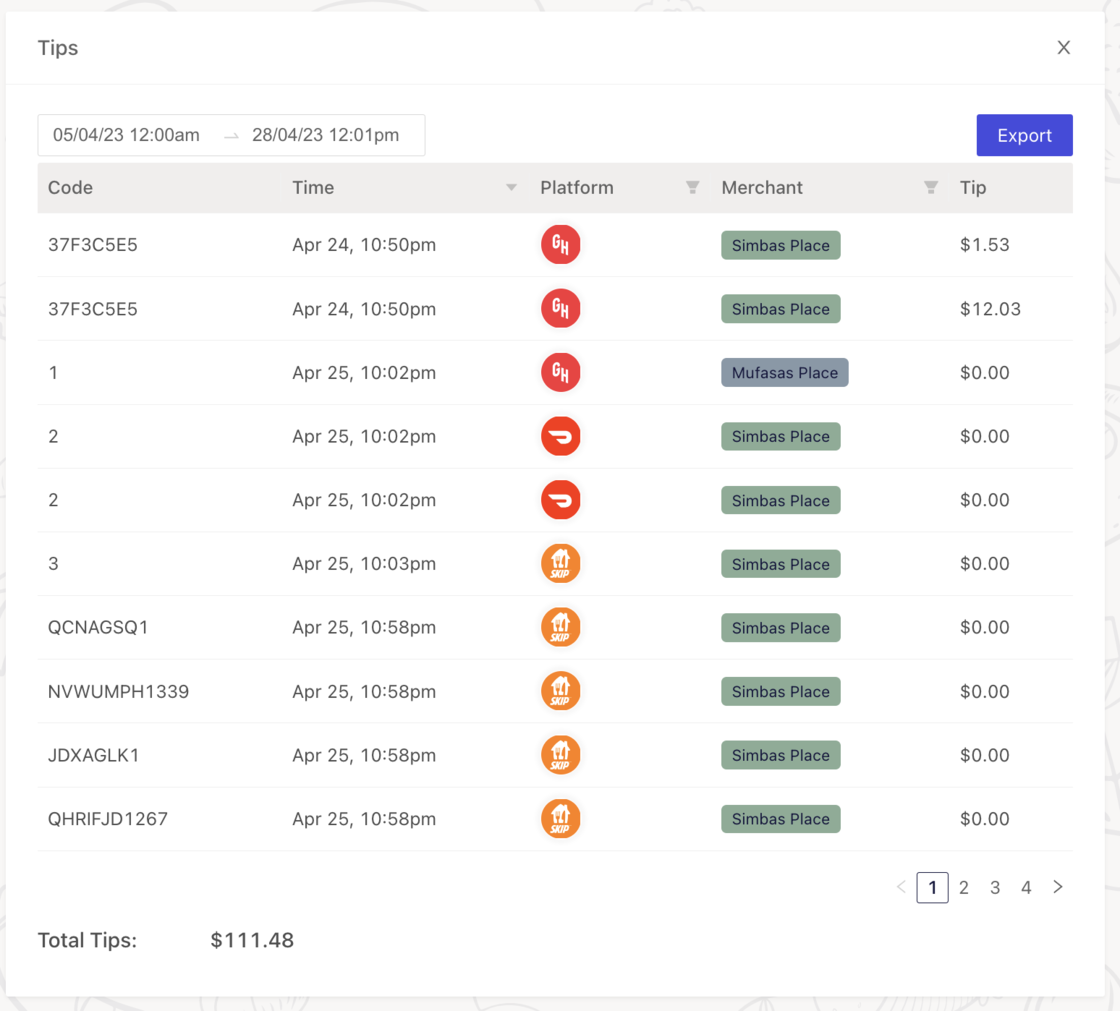The width and height of the screenshot is (1120, 1011).
Task: Advance to the next page arrow
Action: pyautogui.click(x=1058, y=887)
